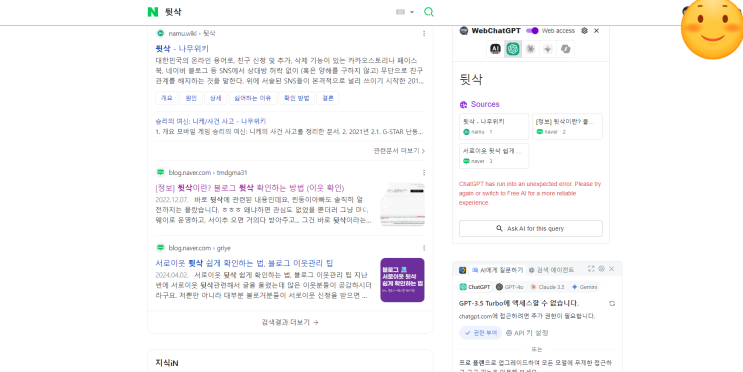Click the purple griye blog thumbnail
This screenshot has width=743, height=372.
click(402, 280)
